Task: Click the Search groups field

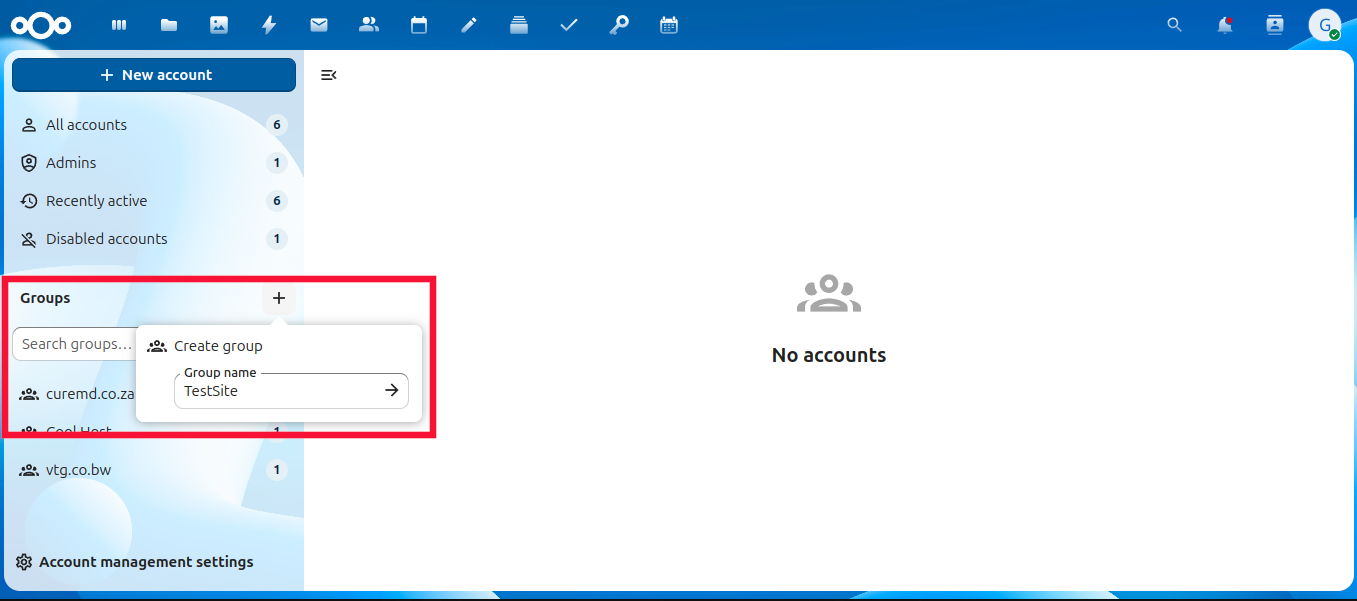Action: (76, 344)
